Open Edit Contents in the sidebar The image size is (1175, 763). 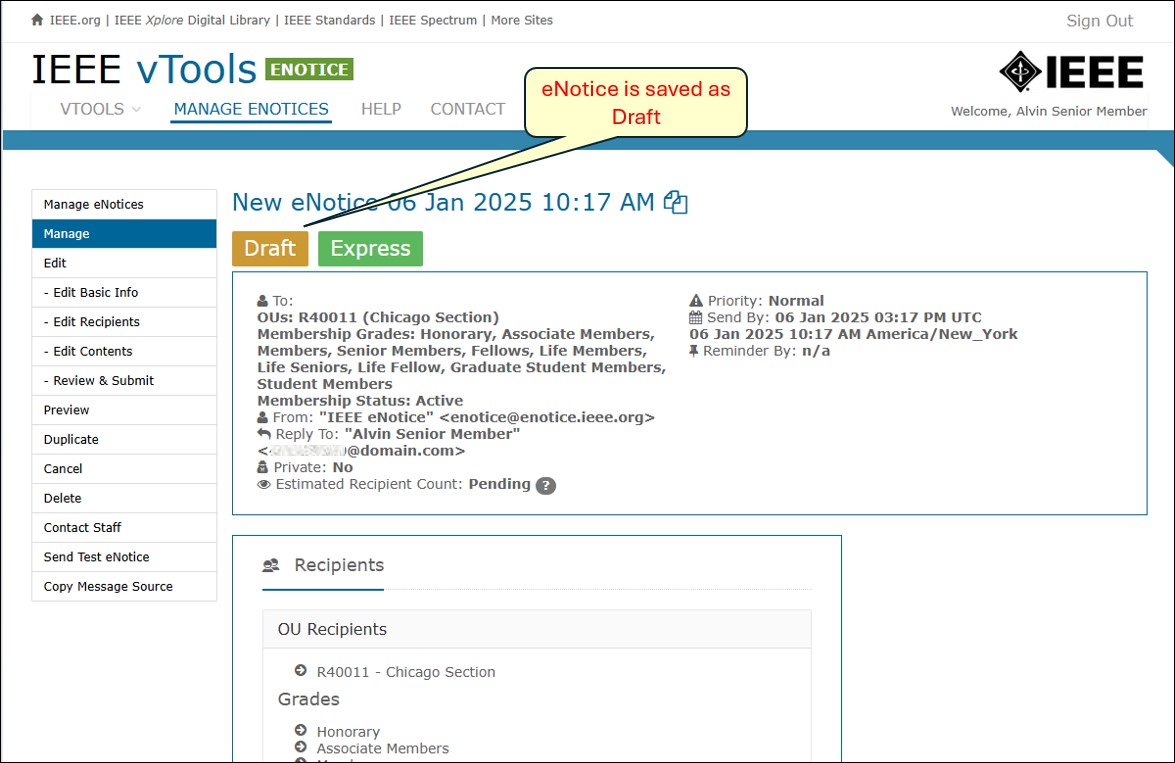coord(124,352)
